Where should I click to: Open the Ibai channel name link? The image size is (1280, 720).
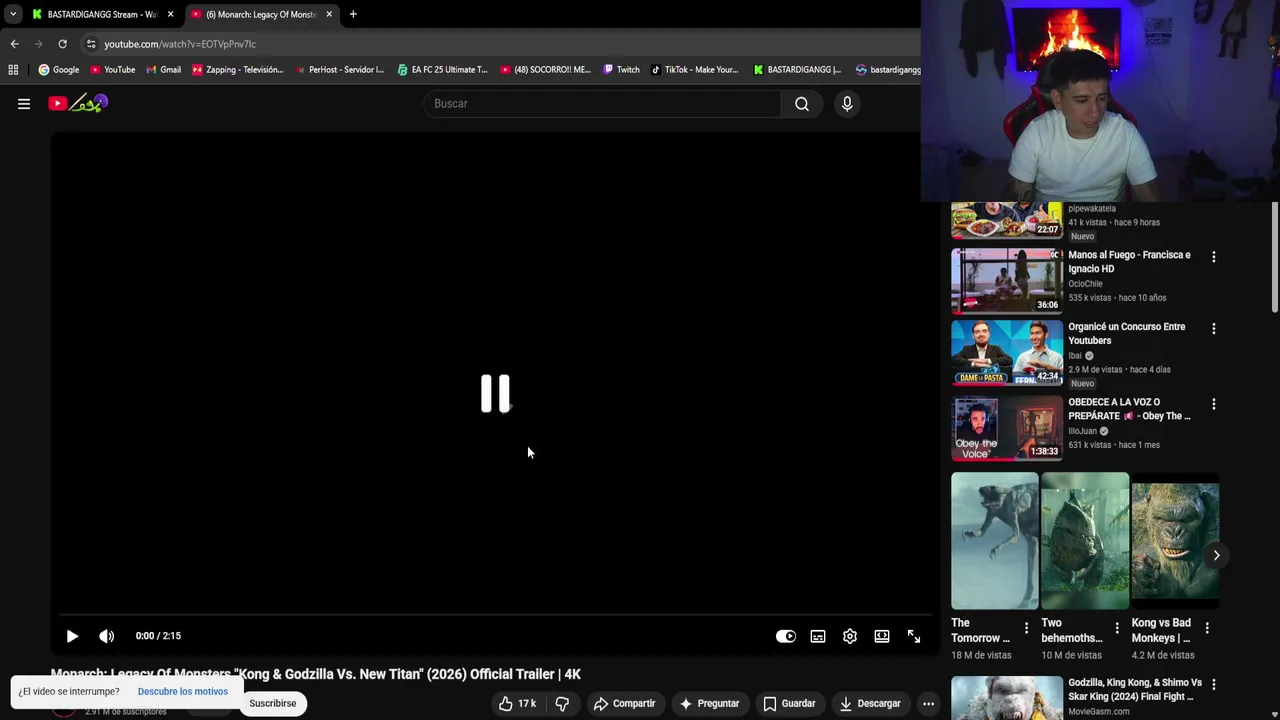tap(1075, 355)
